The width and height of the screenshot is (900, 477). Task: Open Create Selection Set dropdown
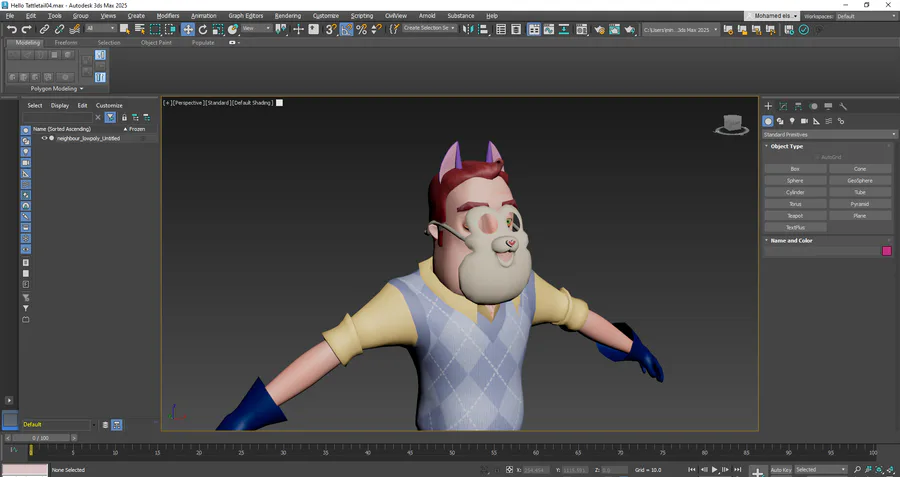429,28
